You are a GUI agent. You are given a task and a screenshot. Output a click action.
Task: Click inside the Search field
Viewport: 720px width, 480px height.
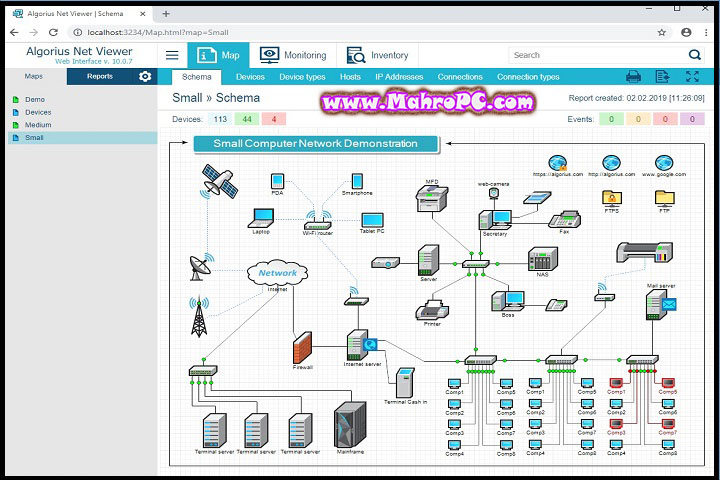tap(597, 55)
